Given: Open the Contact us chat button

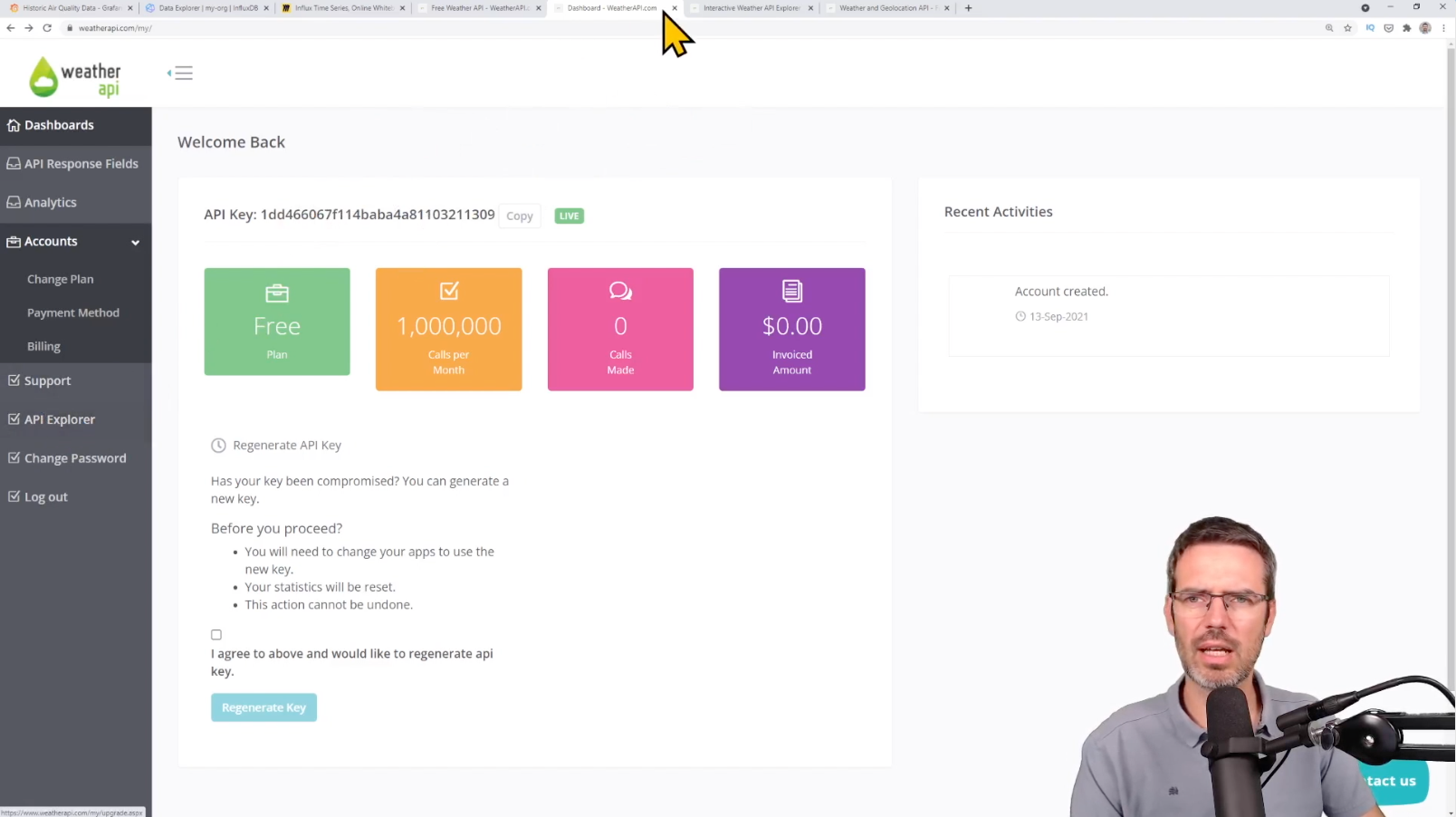Looking at the screenshot, I should point(1393,781).
